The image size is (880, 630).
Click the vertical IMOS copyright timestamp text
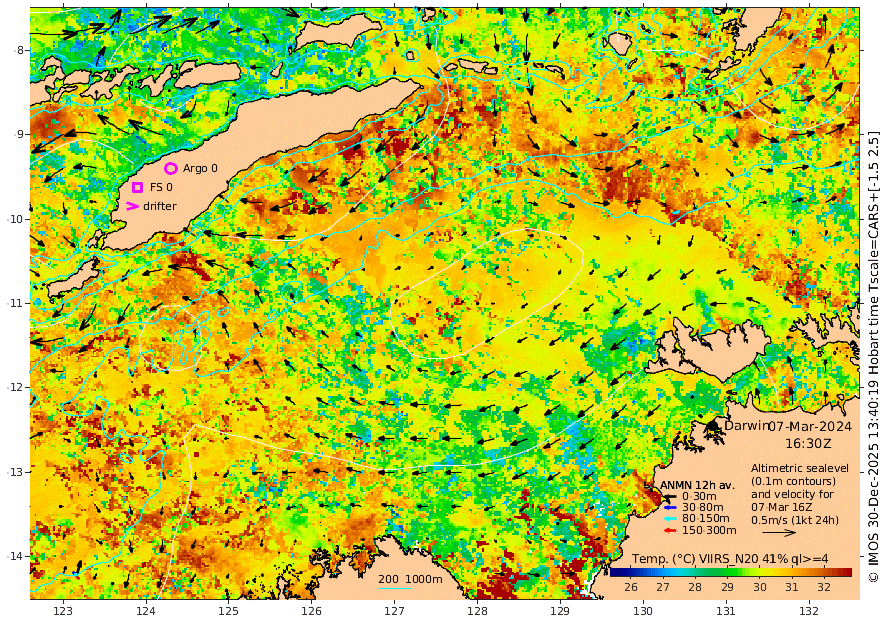[873, 357]
